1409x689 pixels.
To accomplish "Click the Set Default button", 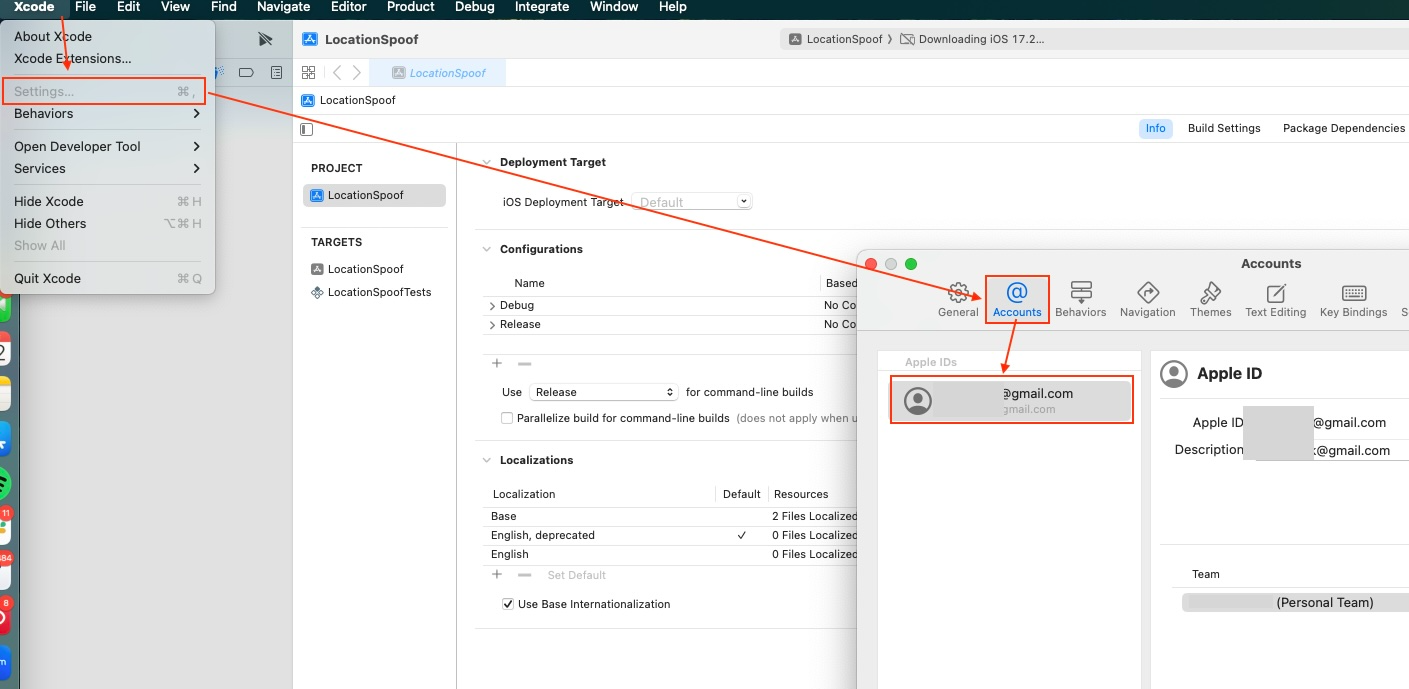I will coord(577,575).
